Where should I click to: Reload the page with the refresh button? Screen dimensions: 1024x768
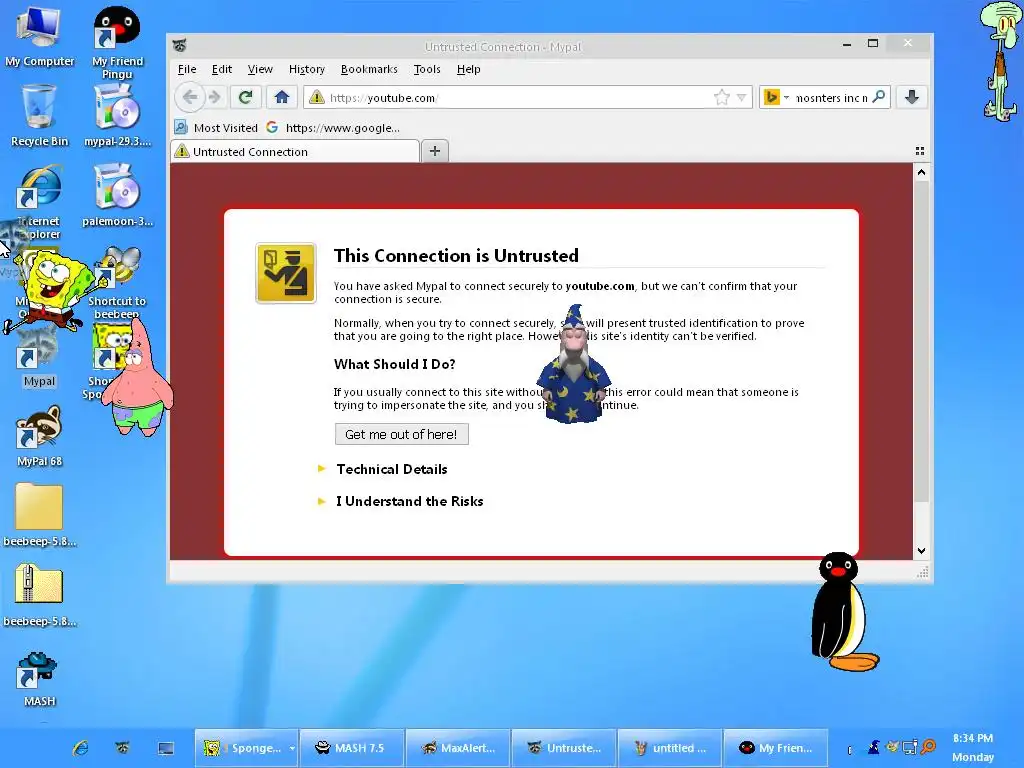pyautogui.click(x=246, y=97)
